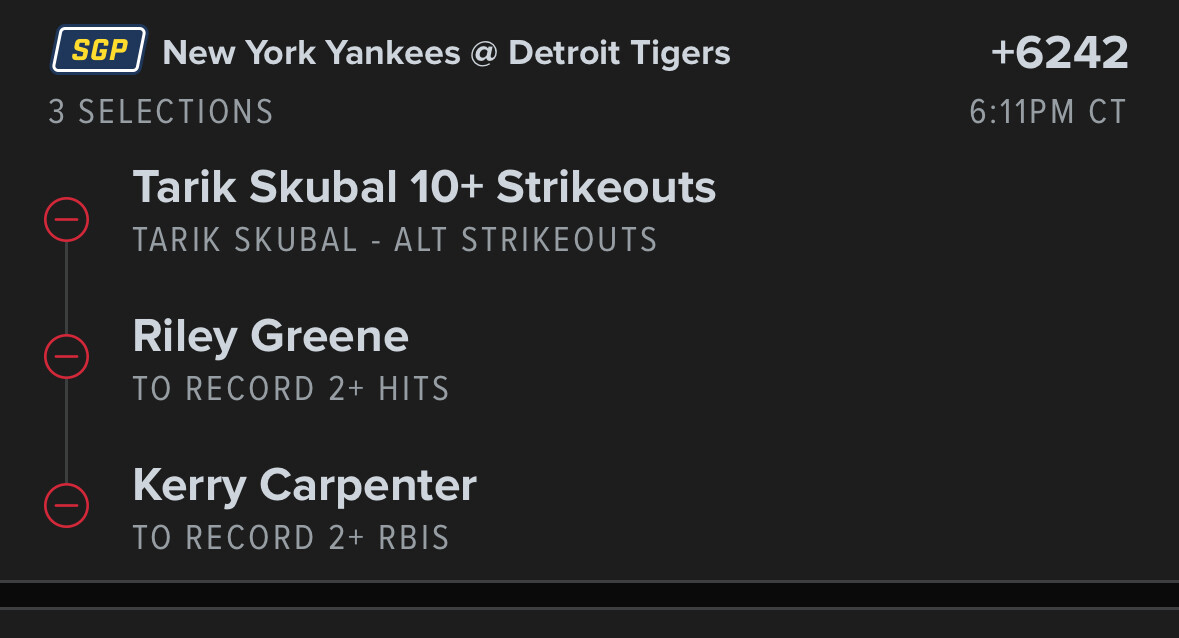
Task: Click the To Record 2+ RBIs market text
Action: (291, 538)
